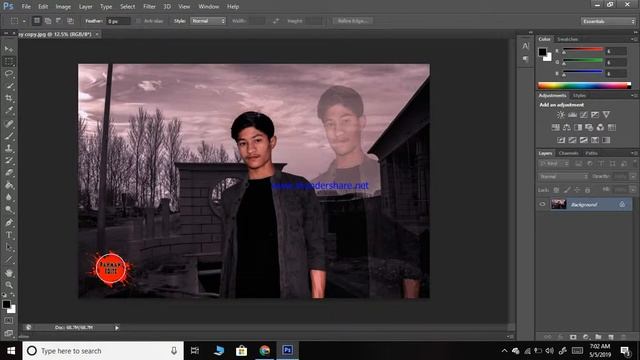Open the layer Fill dropdown arrow
Viewport: 640px width, 360px height.
pos(633,190)
